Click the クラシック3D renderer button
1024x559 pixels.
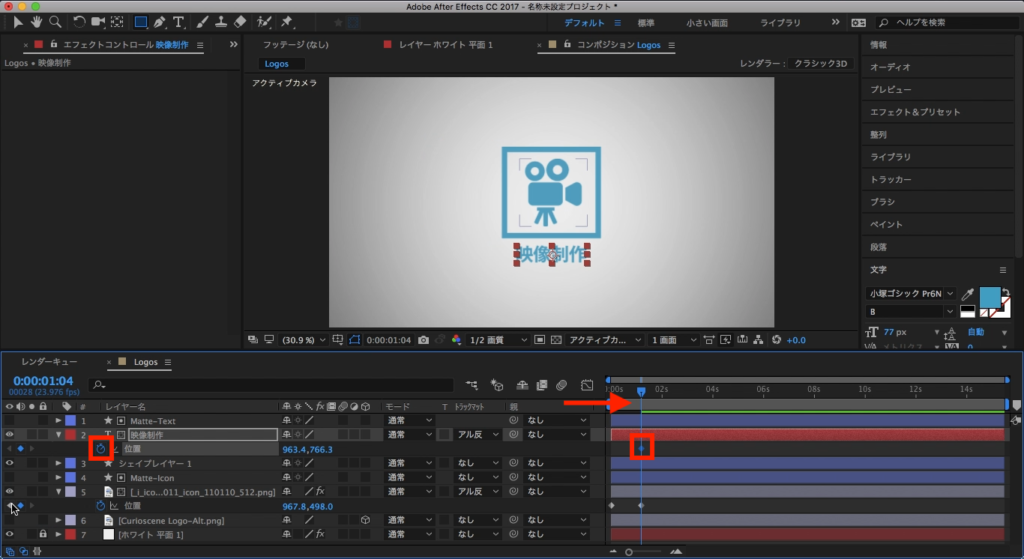[x=822, y=63]
